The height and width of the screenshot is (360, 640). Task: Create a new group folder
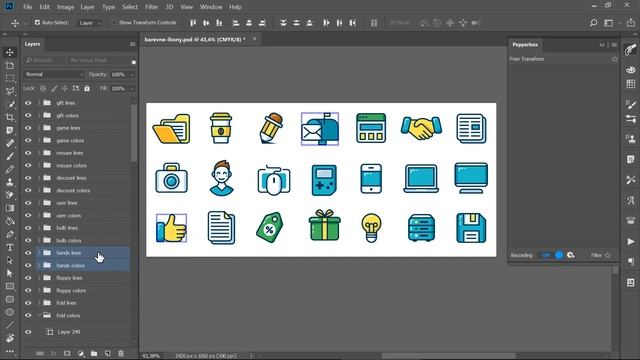[x=94, y=353]
